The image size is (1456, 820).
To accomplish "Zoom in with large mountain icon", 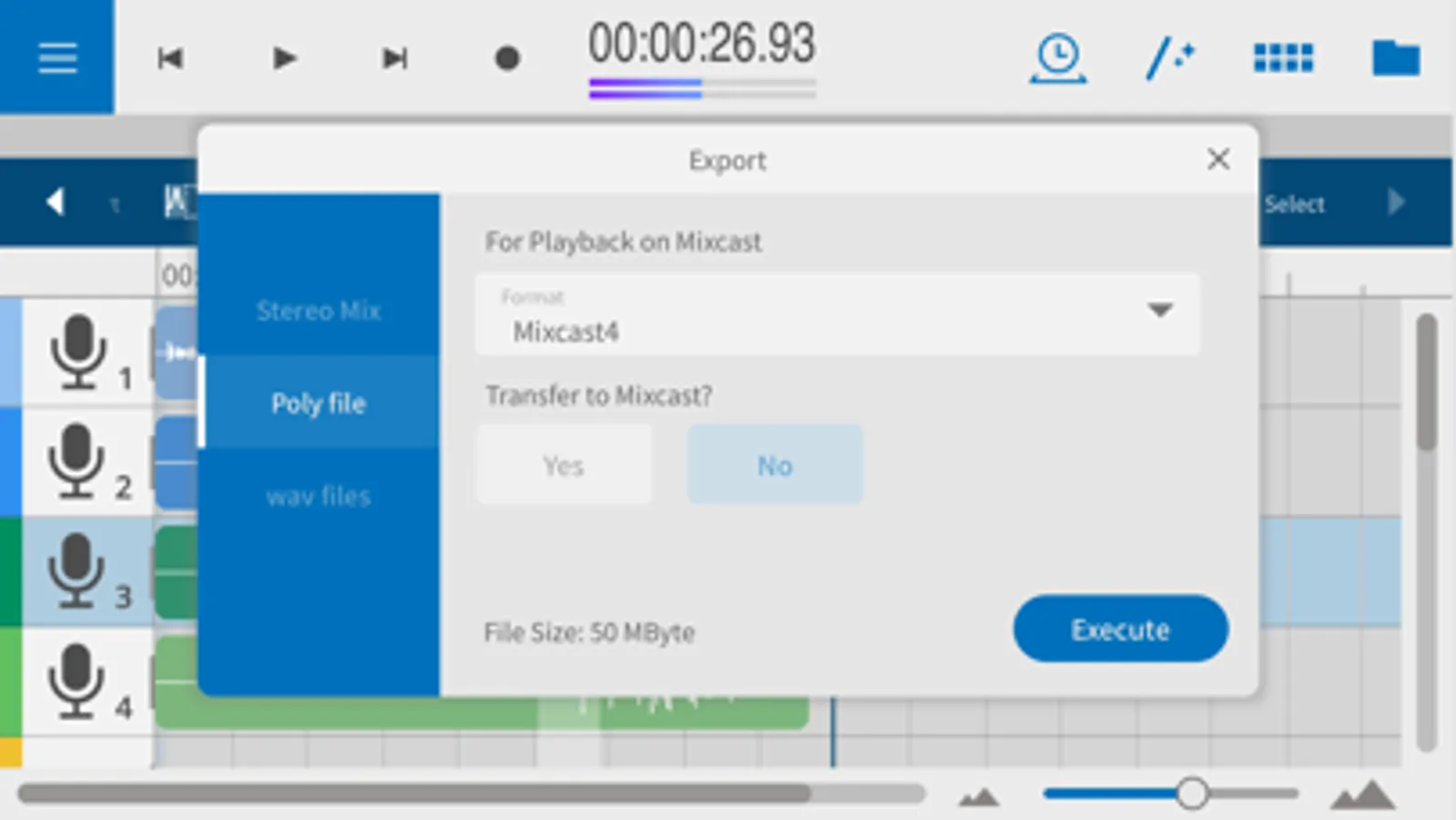I will 1362,794.
